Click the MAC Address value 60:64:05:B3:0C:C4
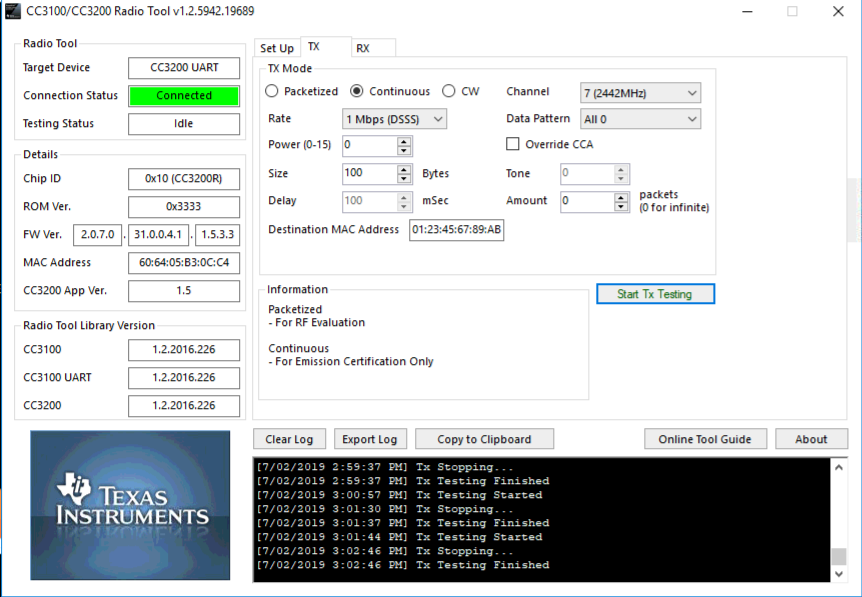Screen dimensions: 862x597 184,263
